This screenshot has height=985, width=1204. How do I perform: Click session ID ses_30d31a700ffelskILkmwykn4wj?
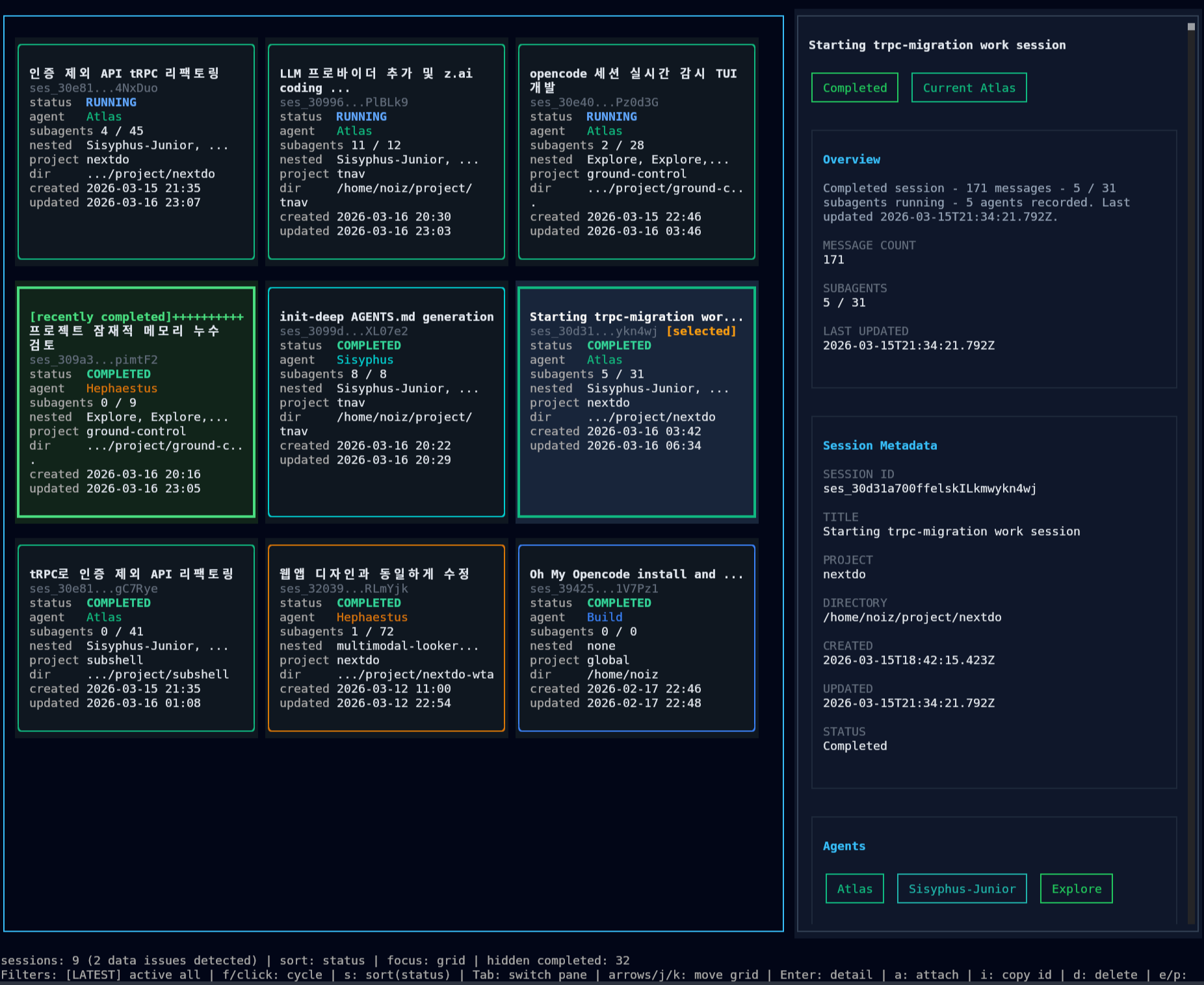(x=930, y=488)
